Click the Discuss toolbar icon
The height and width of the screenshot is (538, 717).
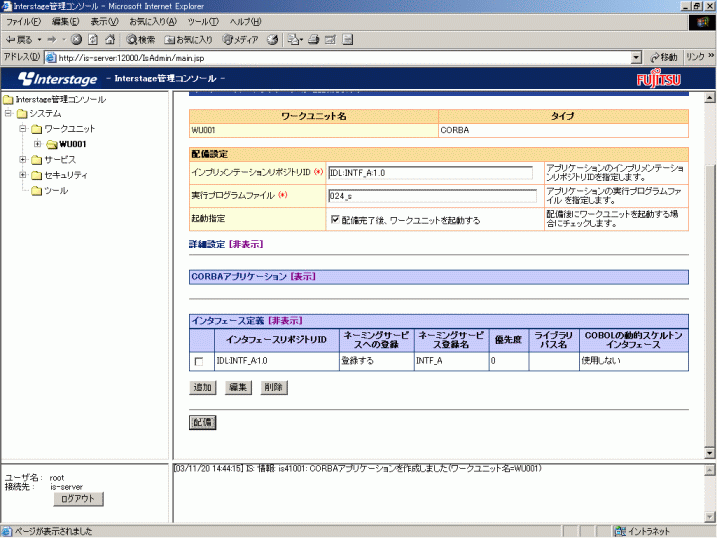(x=348, y=40)
